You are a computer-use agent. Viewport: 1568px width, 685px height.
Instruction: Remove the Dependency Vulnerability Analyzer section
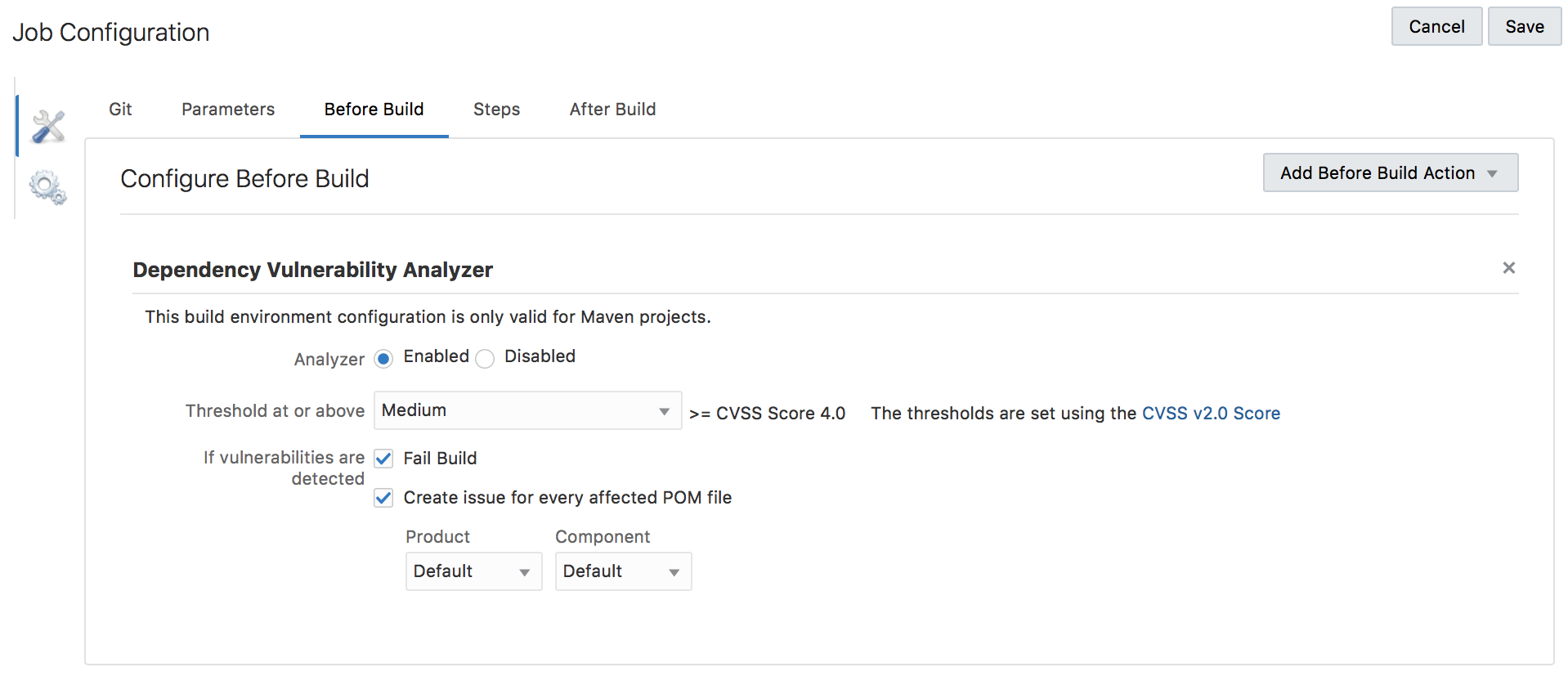(1508, 268)
